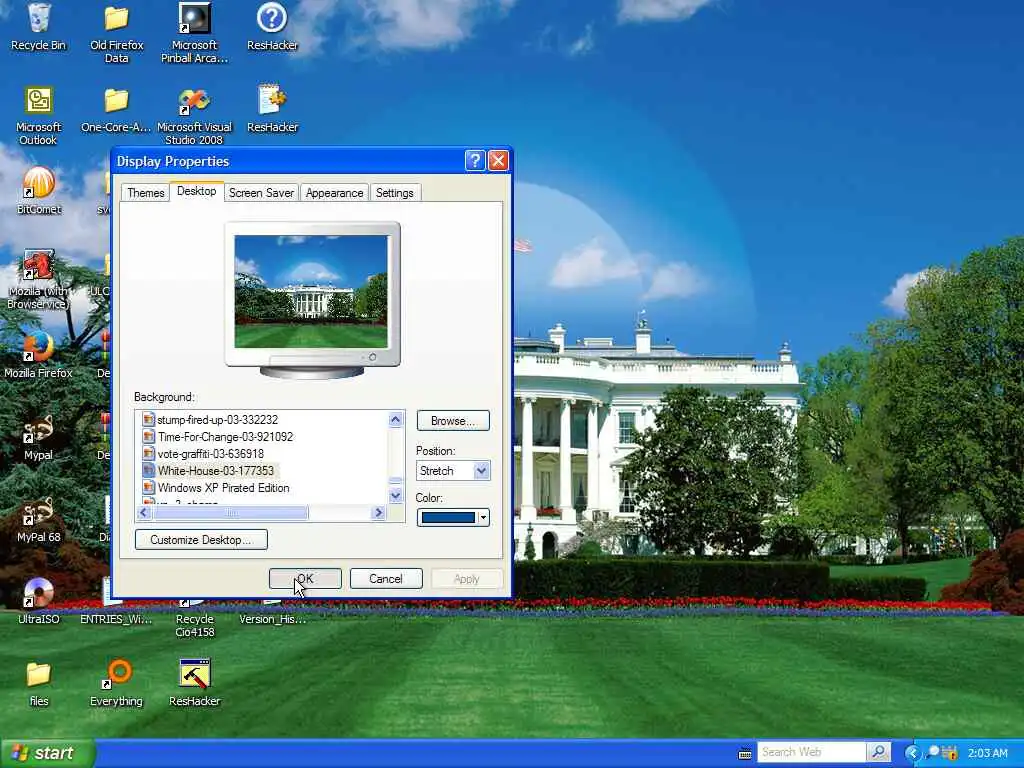Open the Mypal browser shortcut
Viewport: 1024px width, 768px height.
pos(39,438)
